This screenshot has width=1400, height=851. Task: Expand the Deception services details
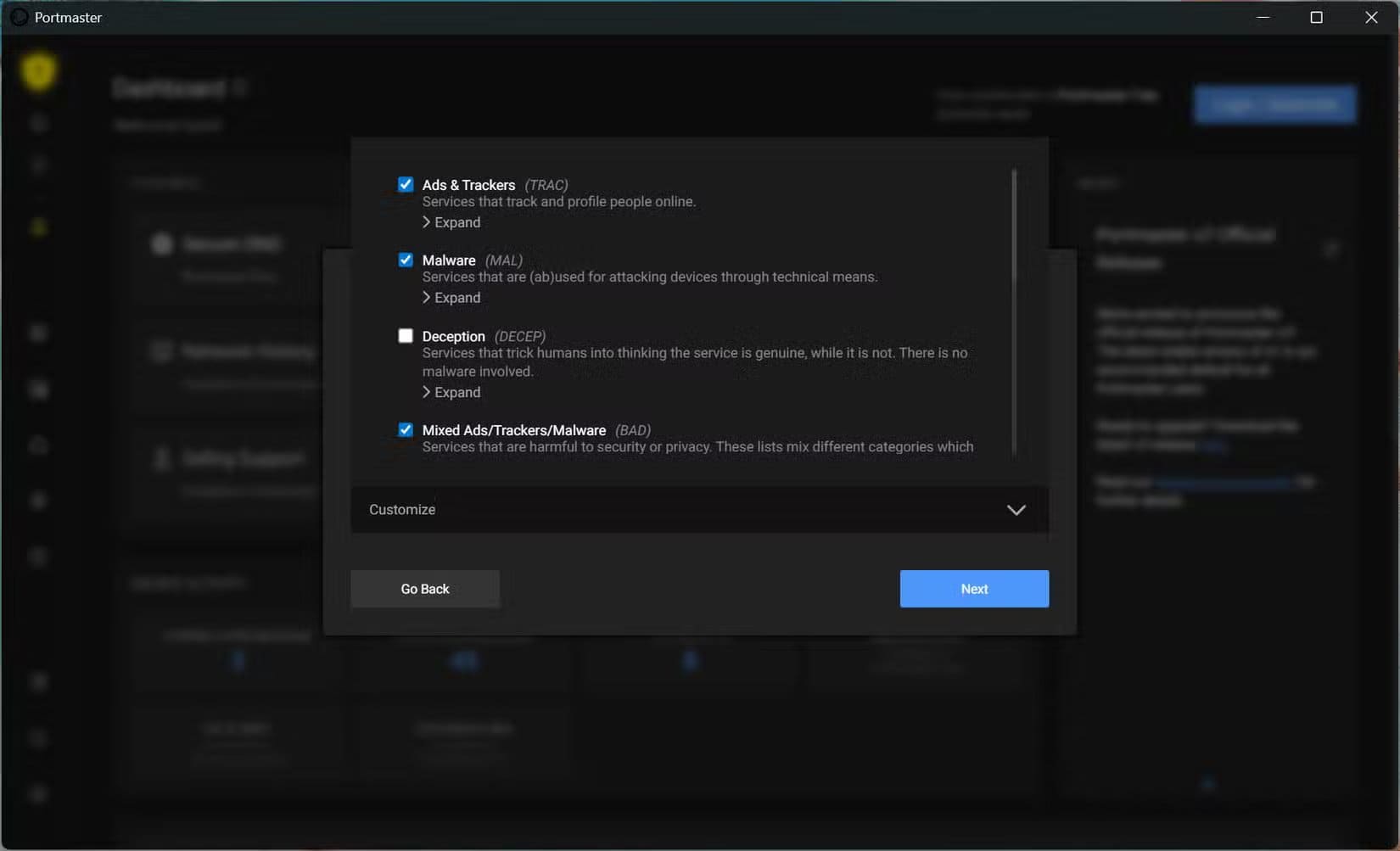(x=451, y=392)
